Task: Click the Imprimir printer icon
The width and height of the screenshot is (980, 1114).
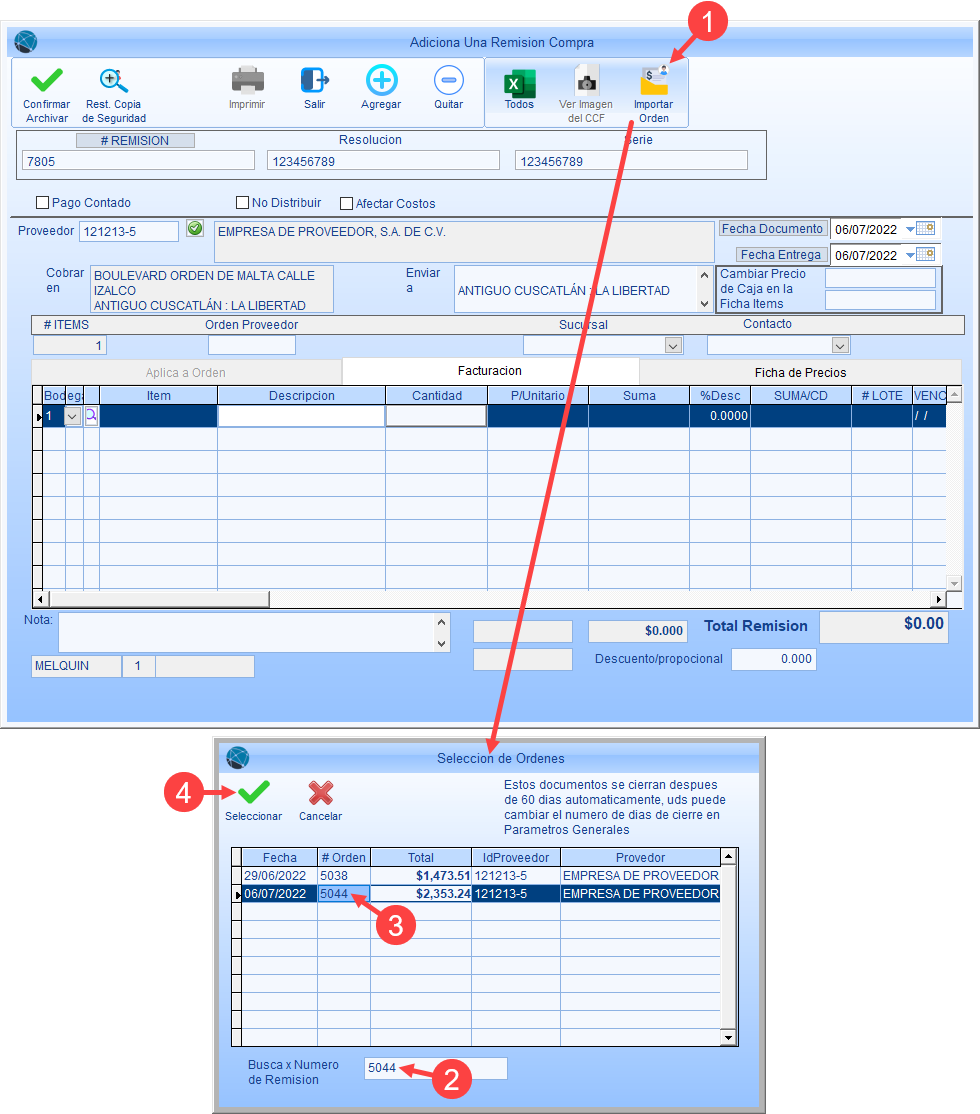Action: coord(247,80)
